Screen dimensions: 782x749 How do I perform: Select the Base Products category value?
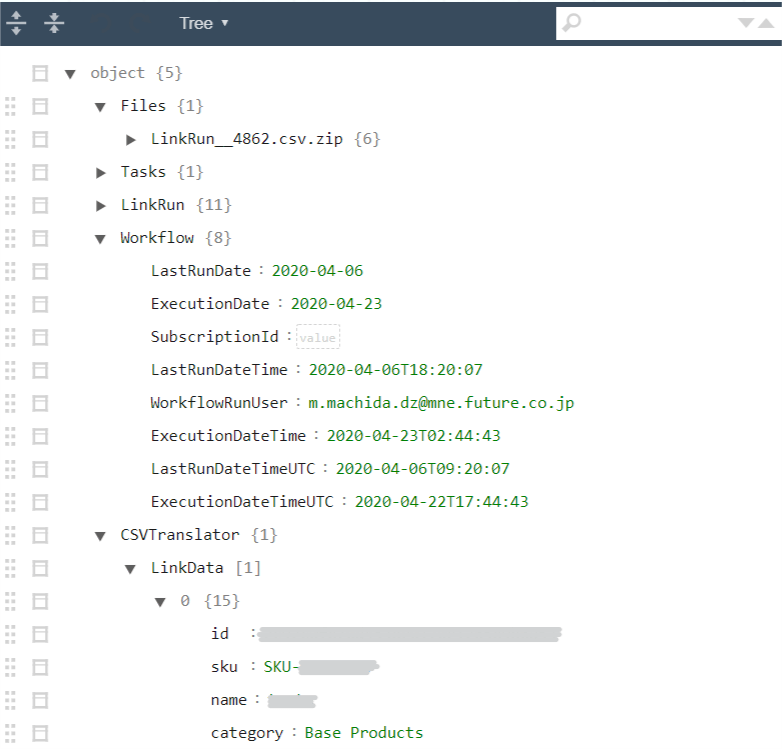(x=364, y=733)
